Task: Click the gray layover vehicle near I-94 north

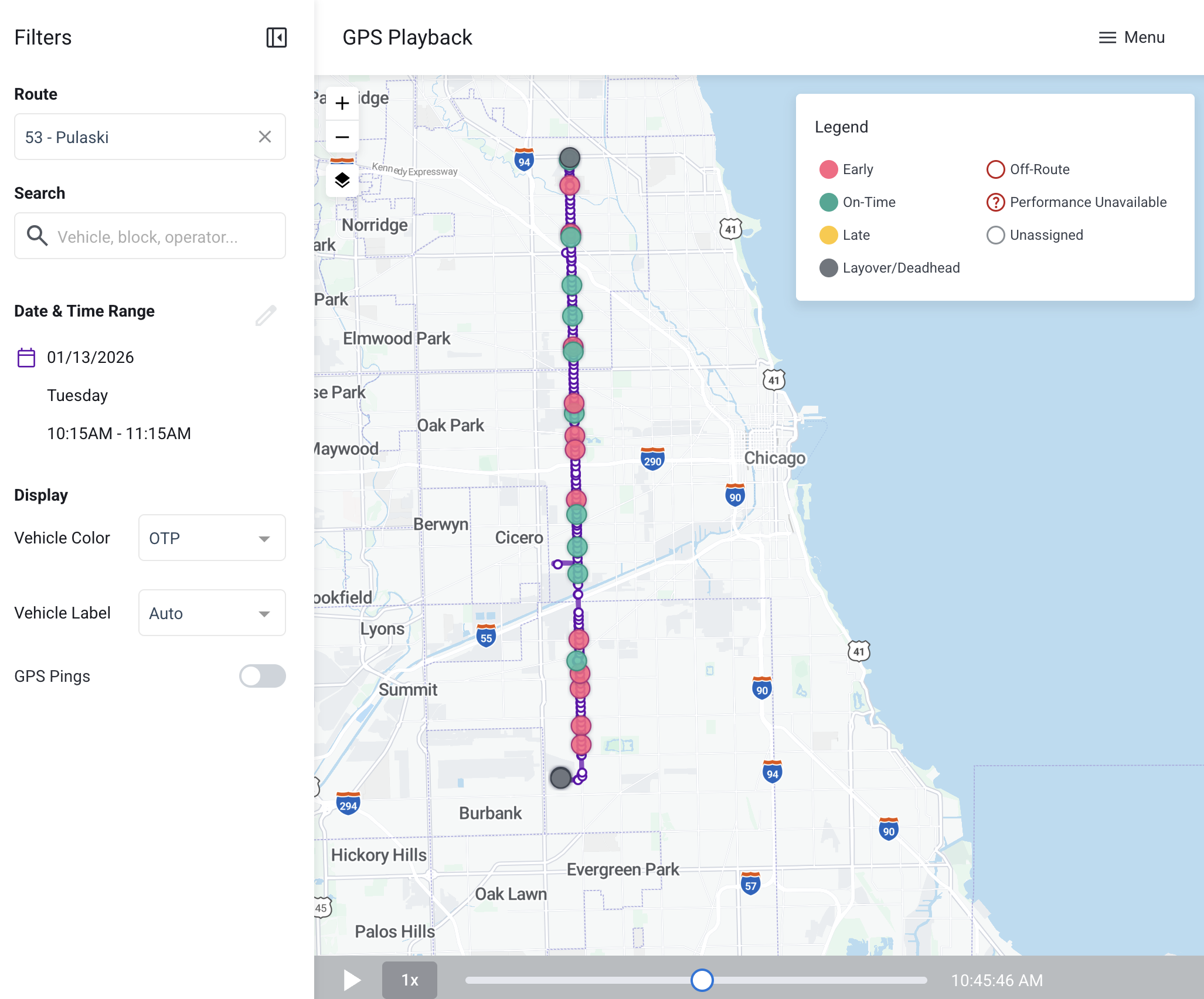Action: (x=569, y=157)
